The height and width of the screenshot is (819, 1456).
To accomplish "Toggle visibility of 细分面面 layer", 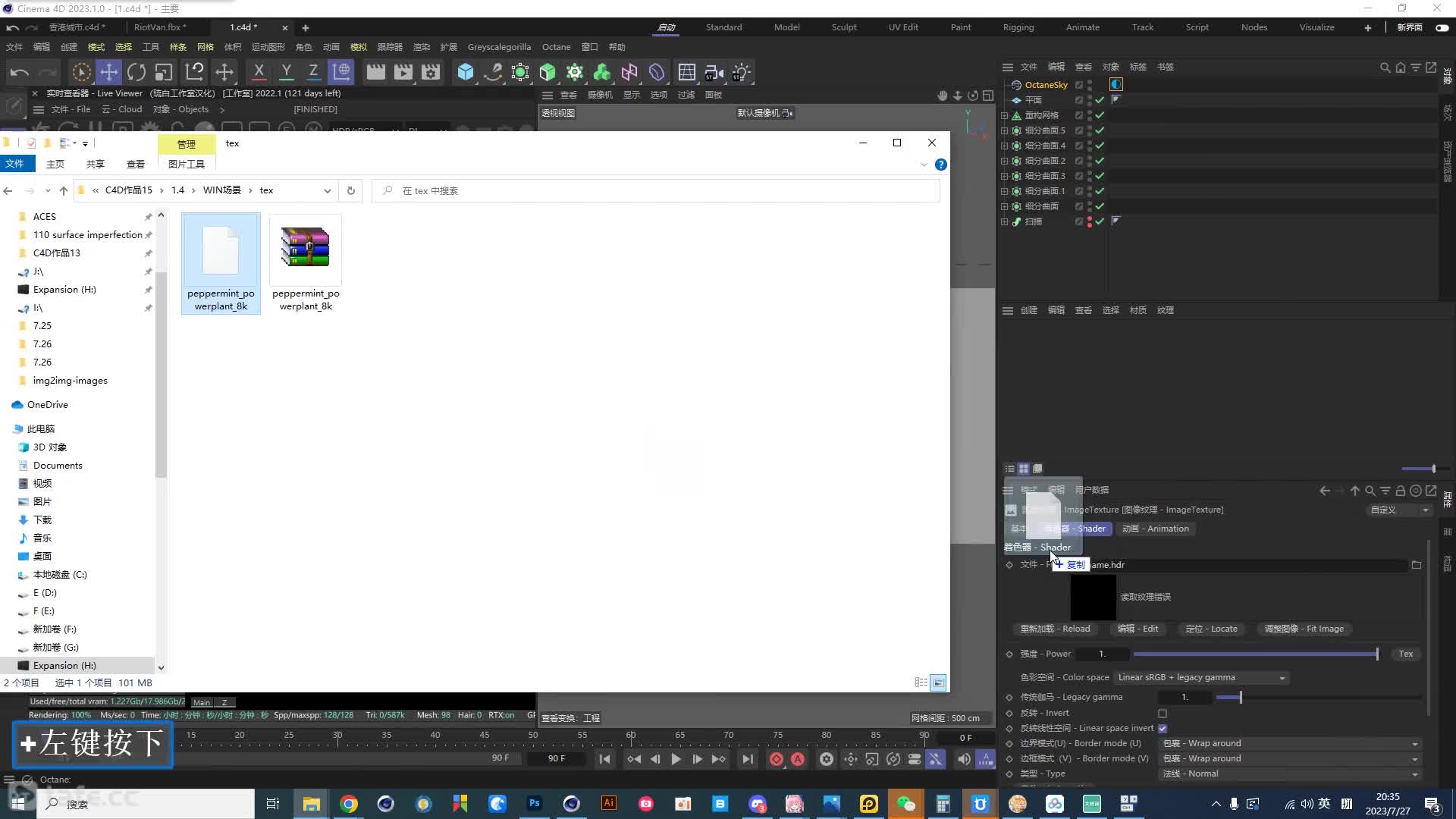I will (1099, 206).
